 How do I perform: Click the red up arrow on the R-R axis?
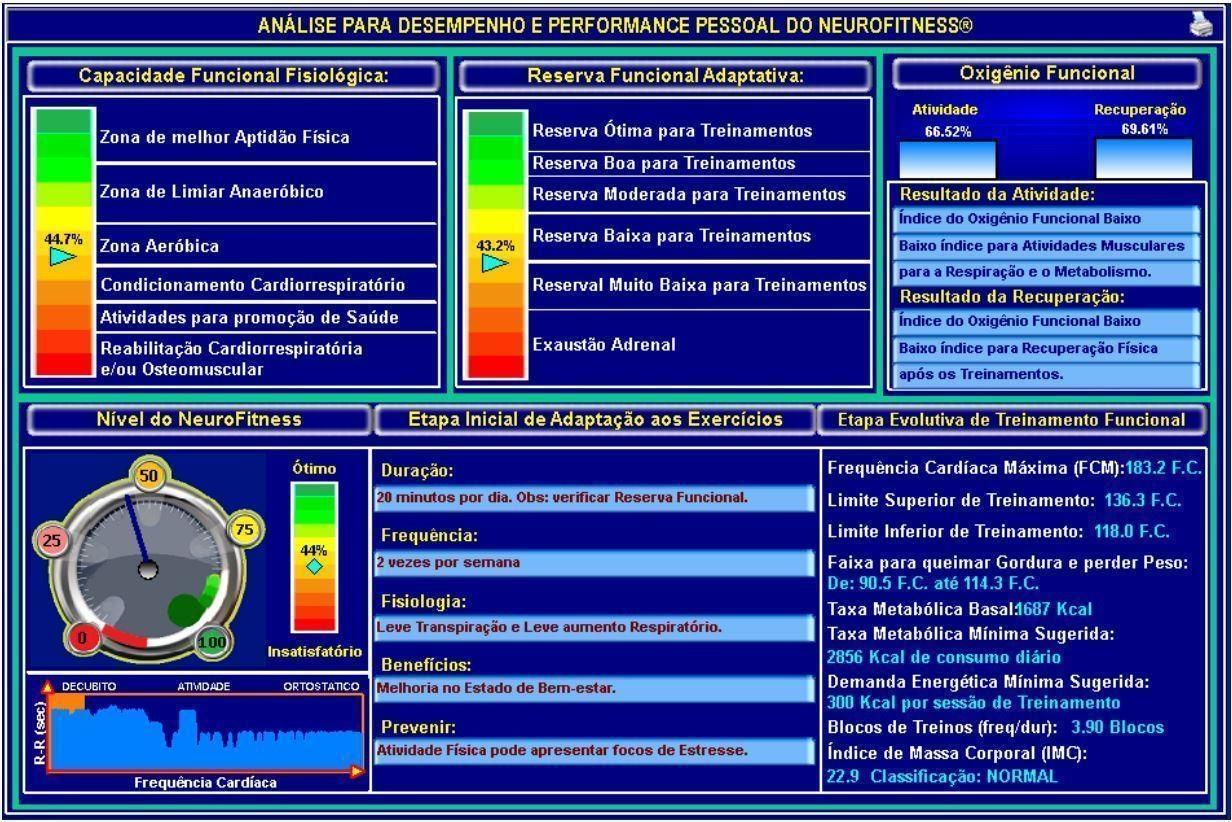[x=45, y=686]
